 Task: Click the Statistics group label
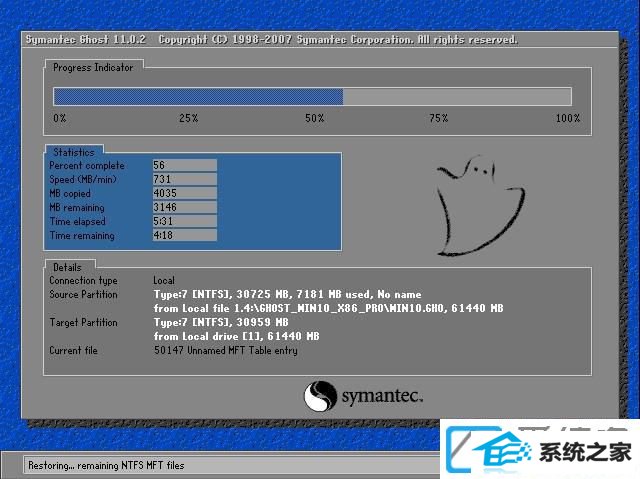74,152
